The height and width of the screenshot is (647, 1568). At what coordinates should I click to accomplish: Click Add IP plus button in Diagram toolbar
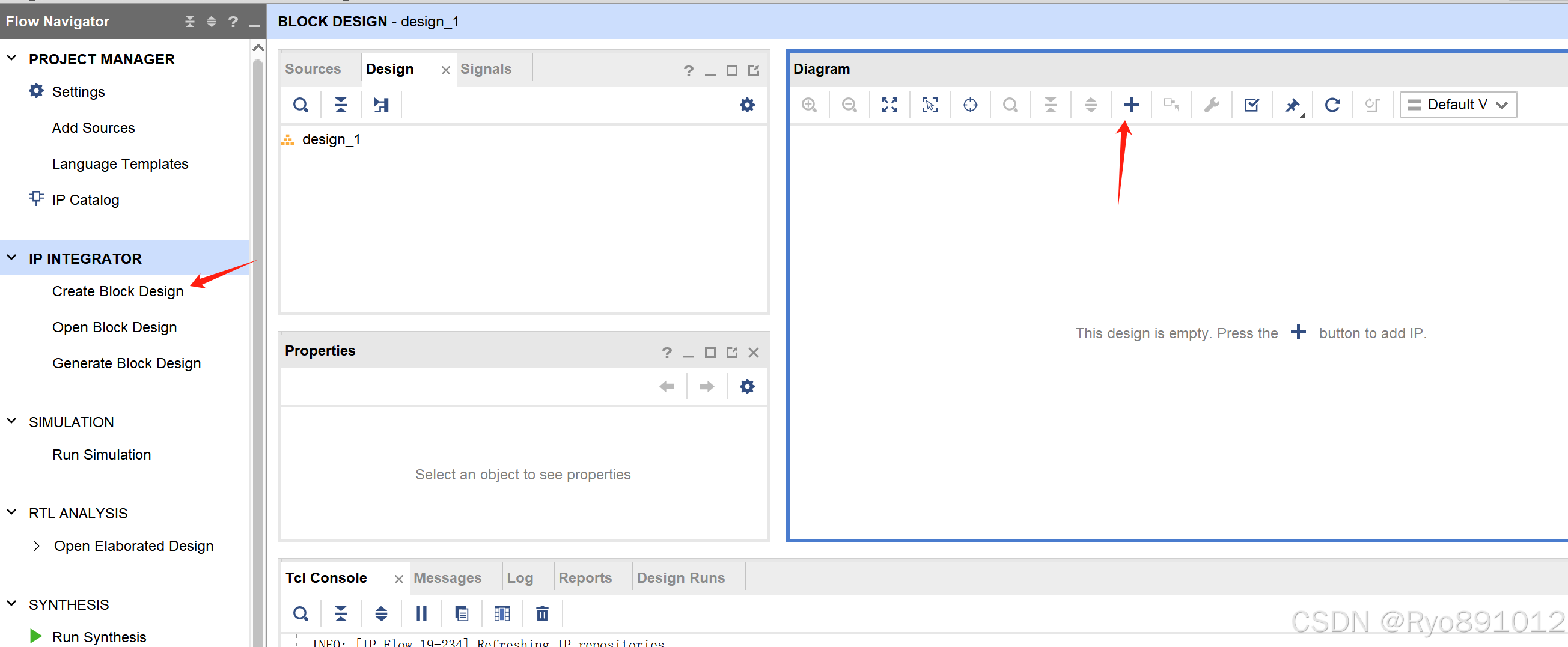click(x=1131, y=105)
